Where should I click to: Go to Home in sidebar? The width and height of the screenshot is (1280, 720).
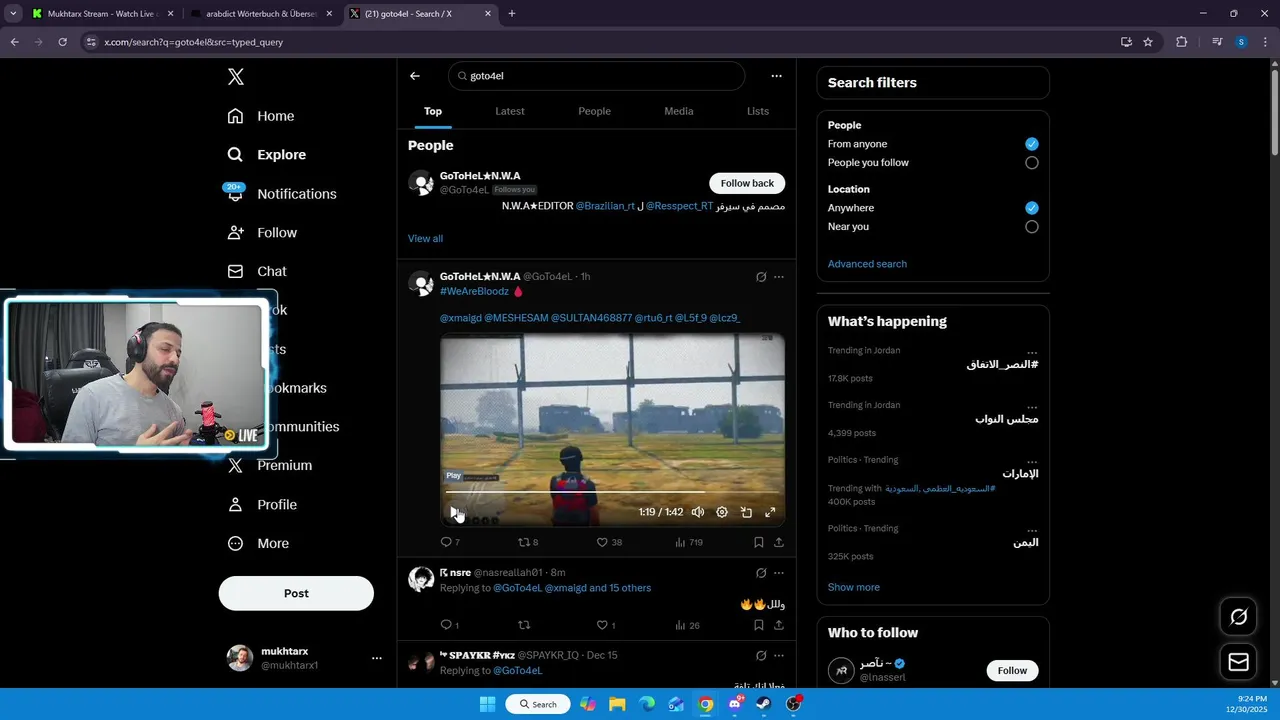tap(261, 116)
